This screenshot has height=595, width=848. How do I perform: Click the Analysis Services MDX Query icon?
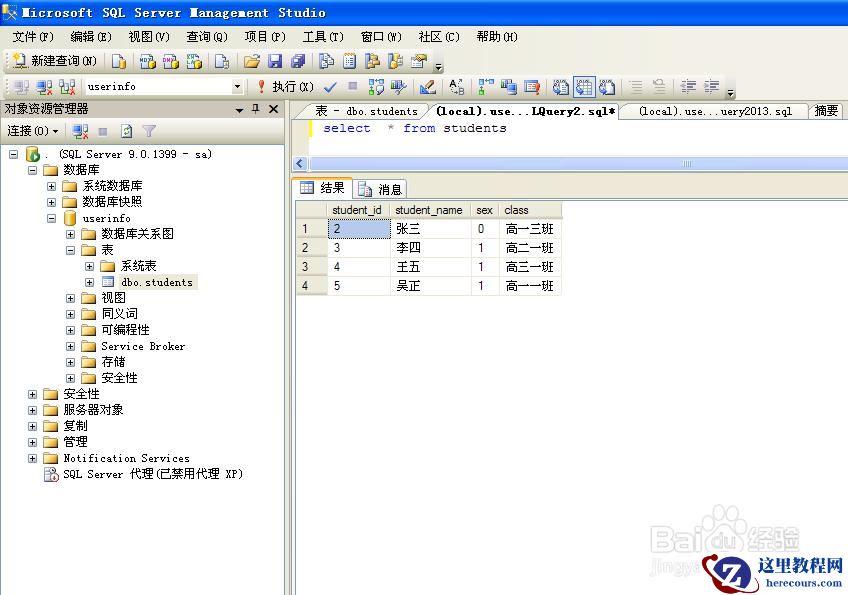point(148,61)
